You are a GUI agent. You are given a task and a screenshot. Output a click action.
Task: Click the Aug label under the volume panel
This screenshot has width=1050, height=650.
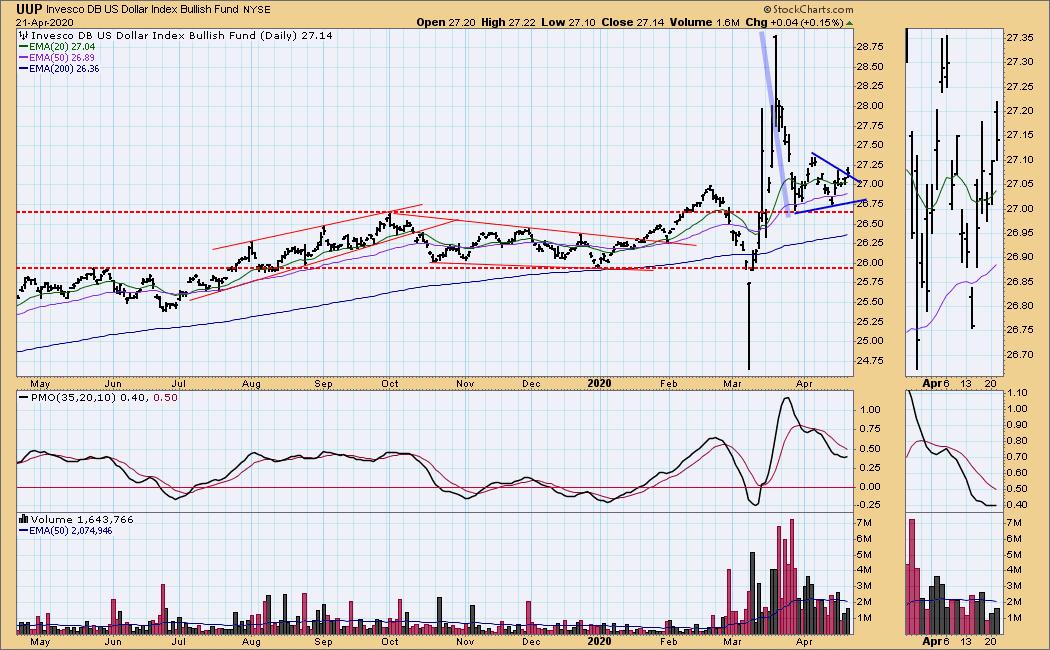tap(251, 642)
